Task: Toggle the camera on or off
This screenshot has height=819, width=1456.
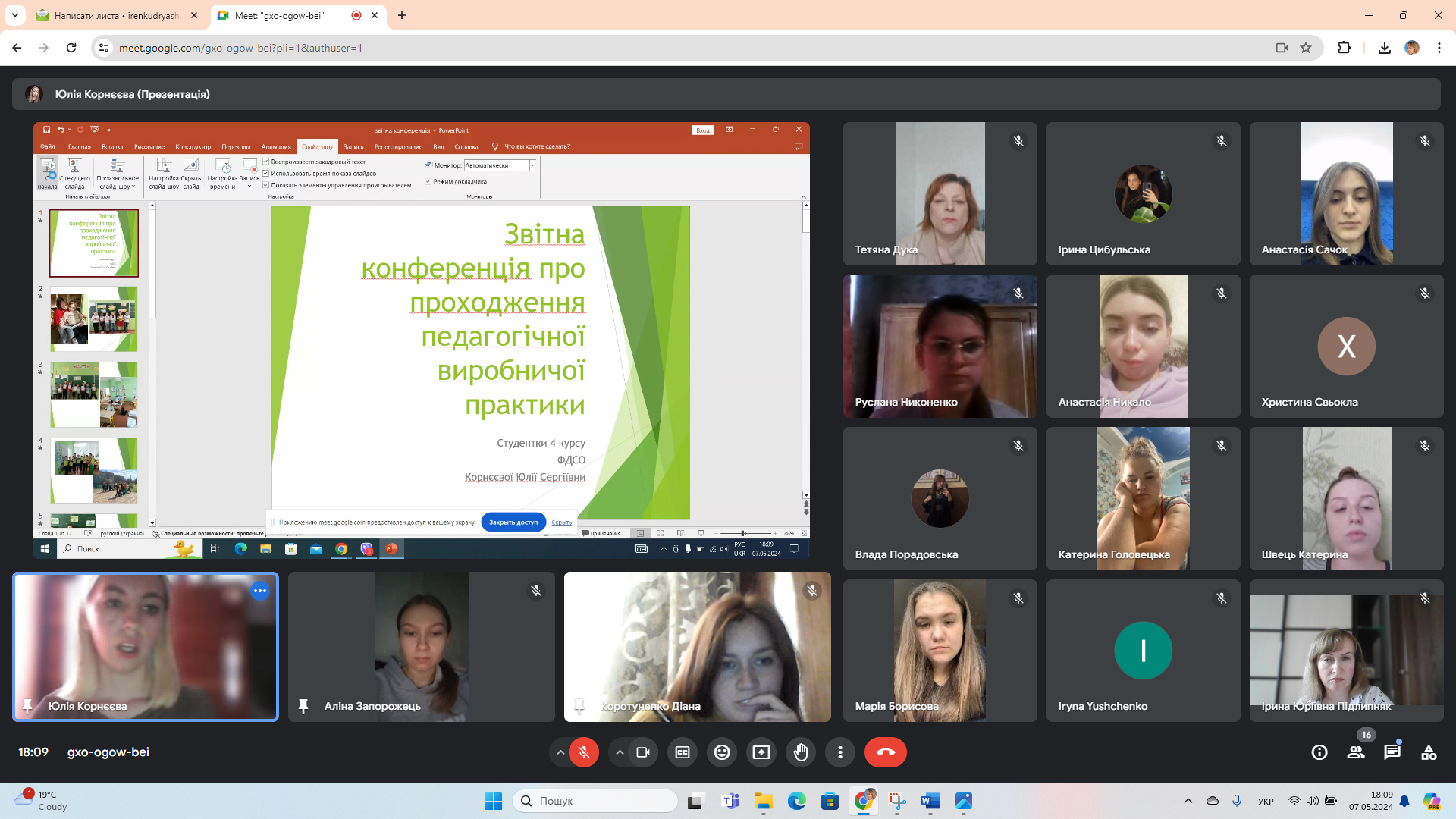Action: [643, 752]
